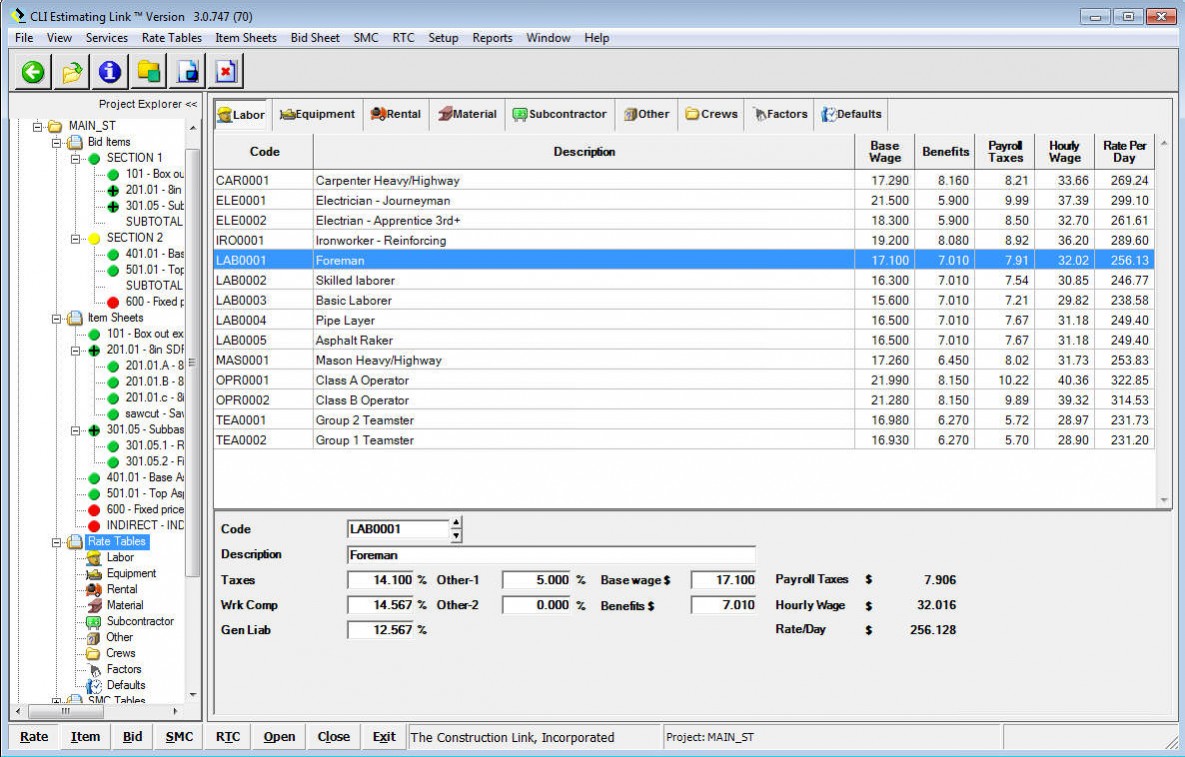Select Labor under Rate Tables in the tree
1185x757 pixels.
[119, 558]
